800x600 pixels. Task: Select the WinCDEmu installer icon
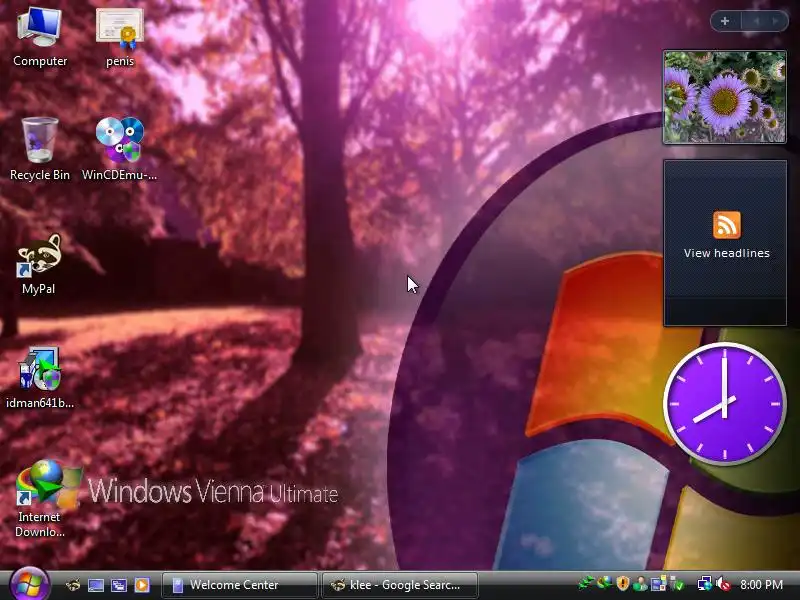pos(120,149)
